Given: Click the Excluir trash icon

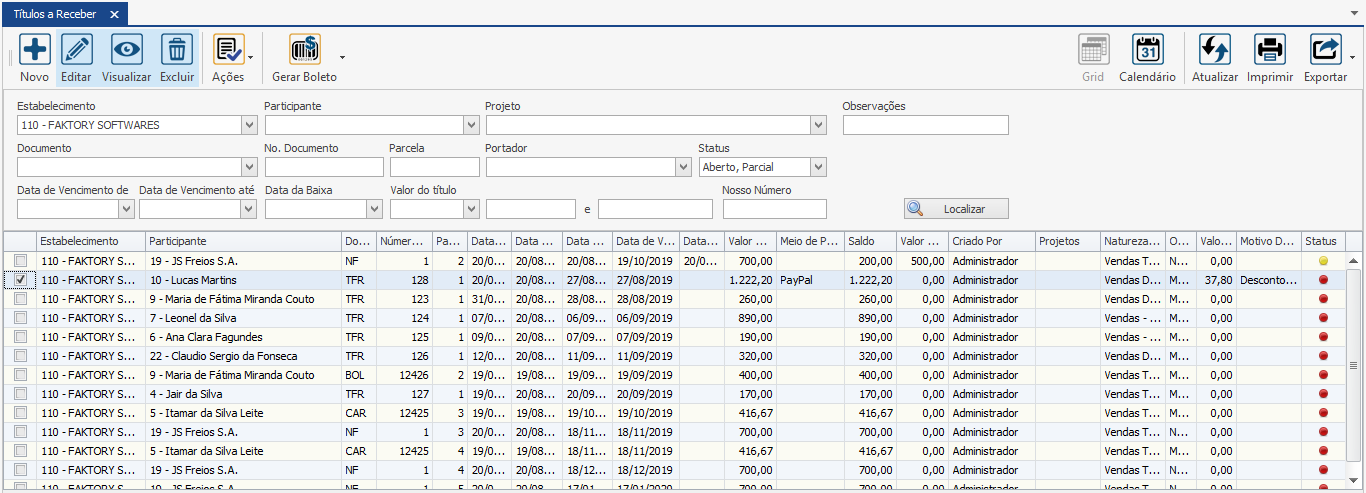Looking at the screenshot, I should click(x=177, y=50).
